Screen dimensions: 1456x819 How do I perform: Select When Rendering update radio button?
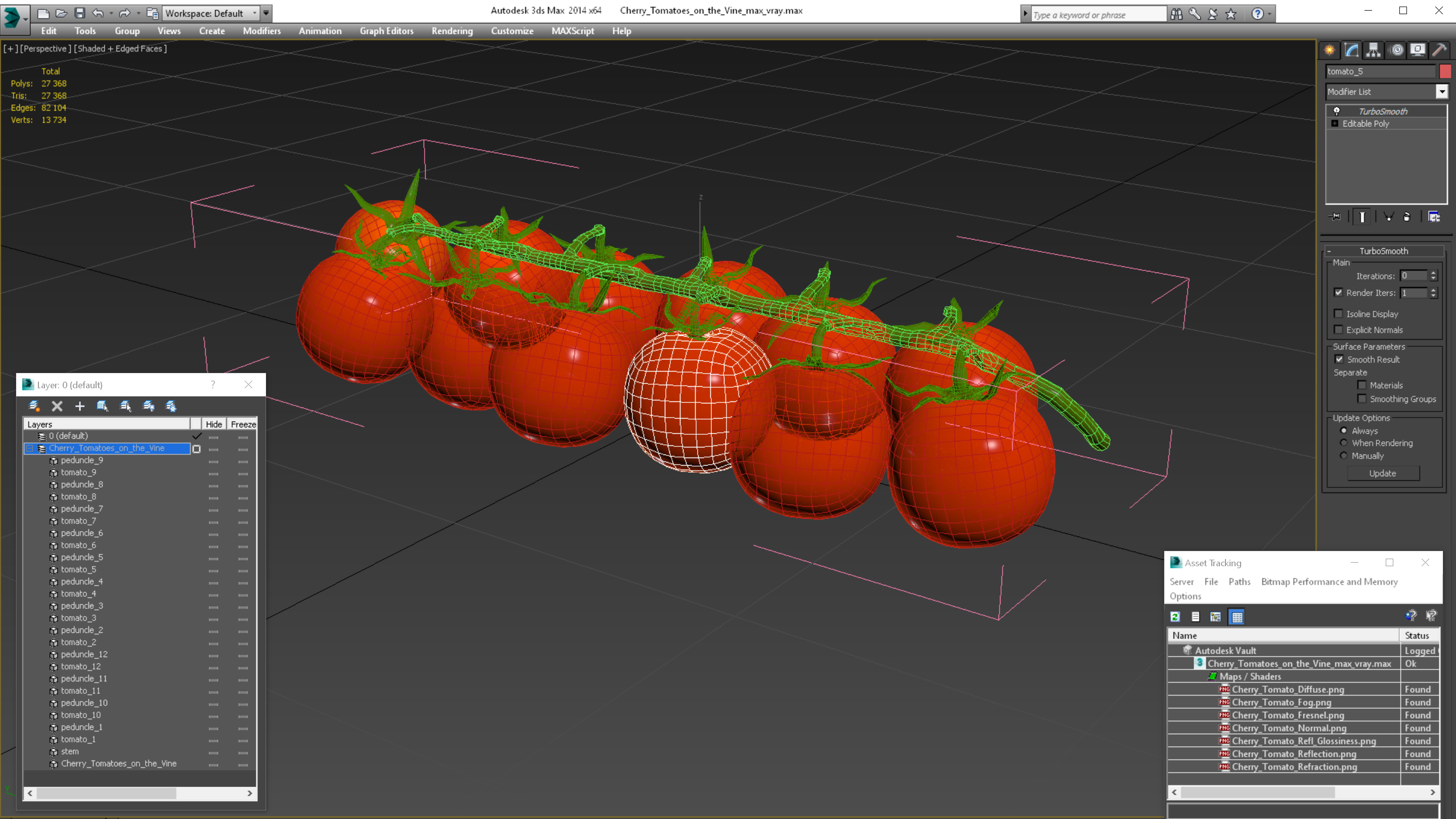pos(1344,442)
